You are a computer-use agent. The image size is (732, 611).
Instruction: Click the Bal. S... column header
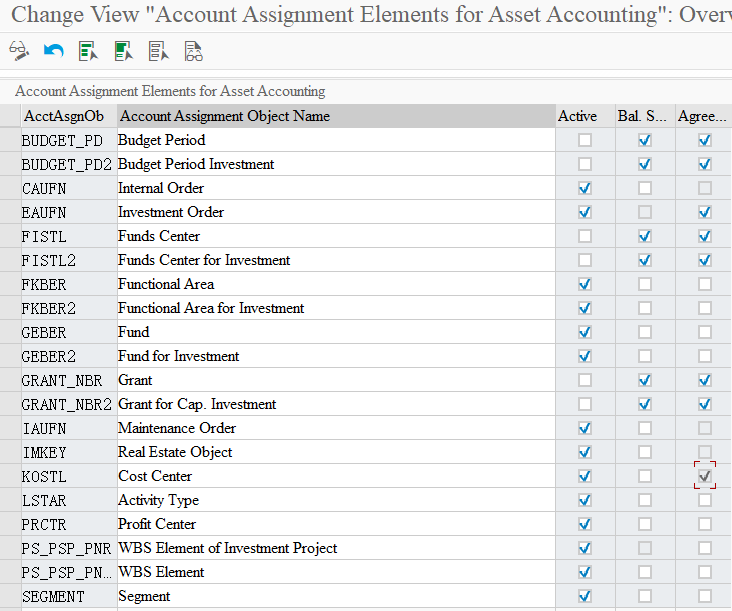pyautogui.click(x=645, y=116)
